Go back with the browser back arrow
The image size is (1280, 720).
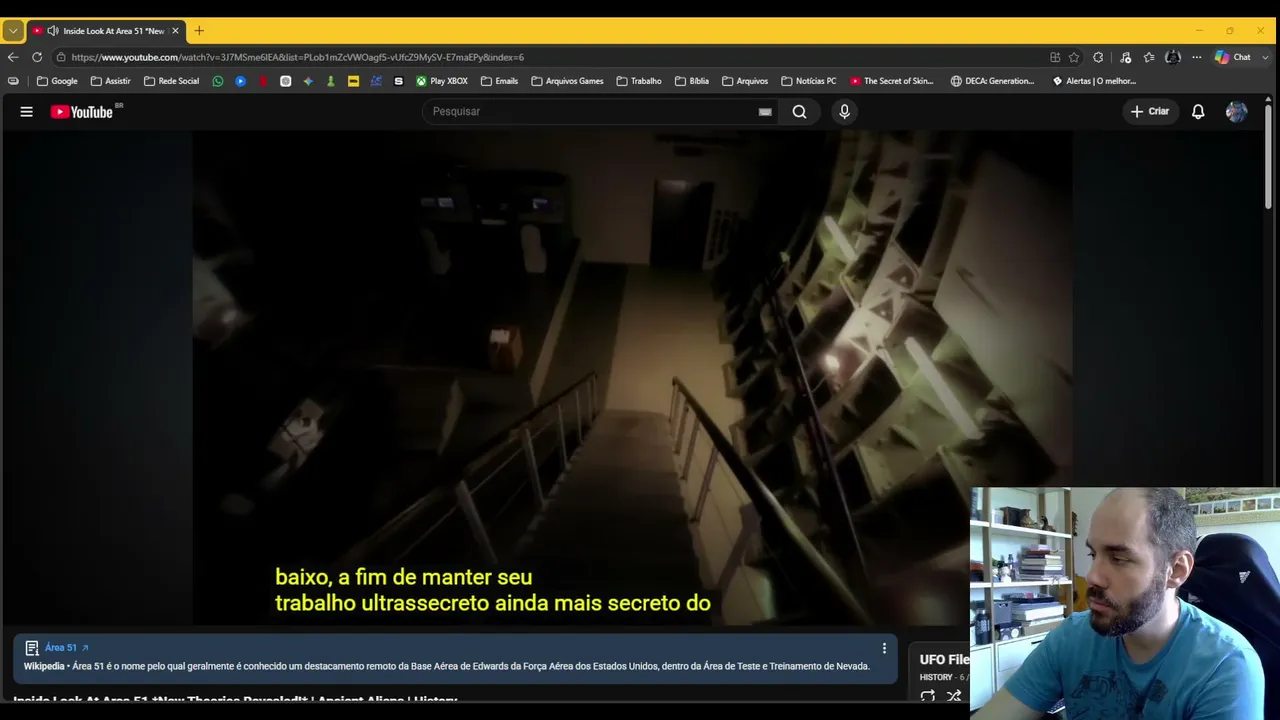pyautogui.click(x=13, y=57)
